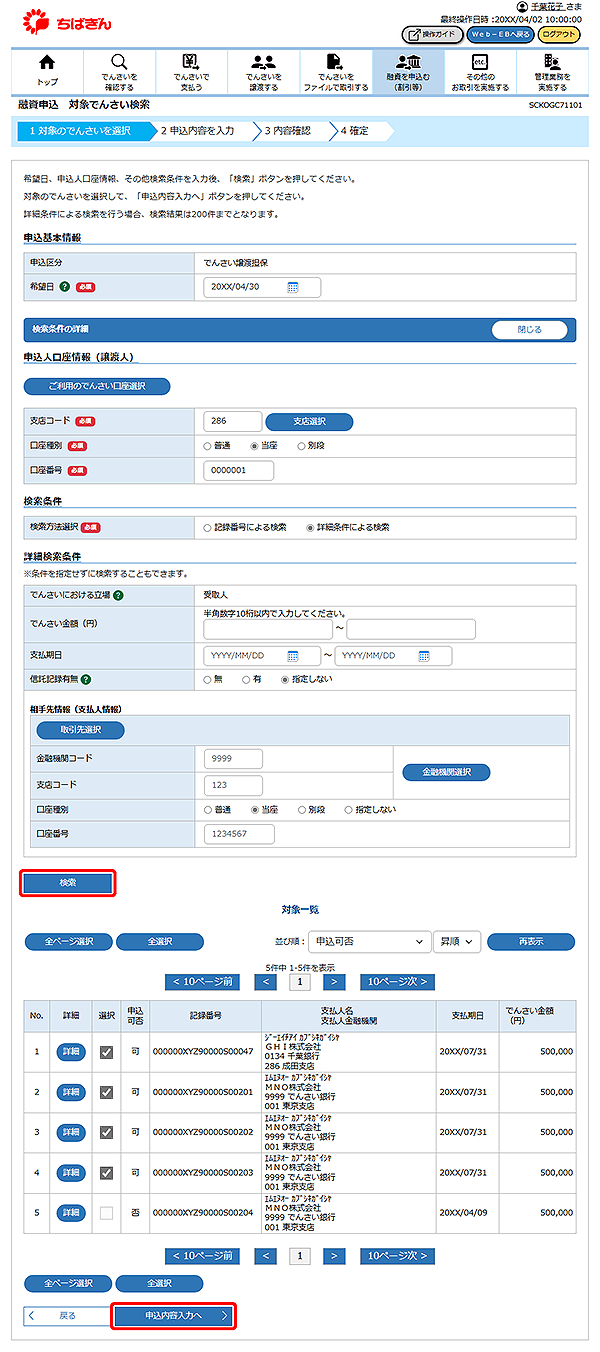Click the ログアウト button
The width and height of the screenshot is (600, 1352).
coord(559,34)
